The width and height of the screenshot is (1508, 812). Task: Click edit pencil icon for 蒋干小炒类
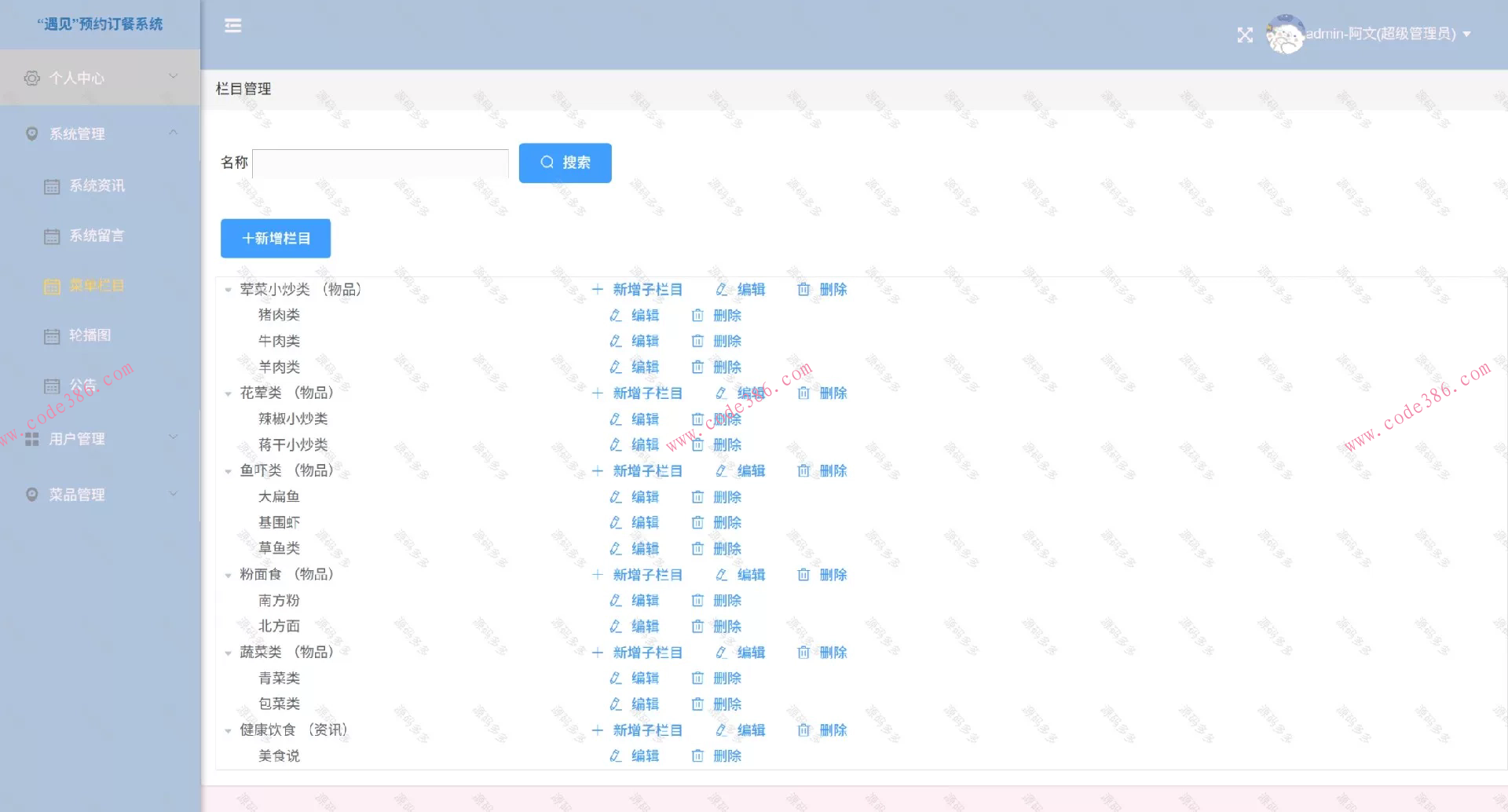[616, 445]
